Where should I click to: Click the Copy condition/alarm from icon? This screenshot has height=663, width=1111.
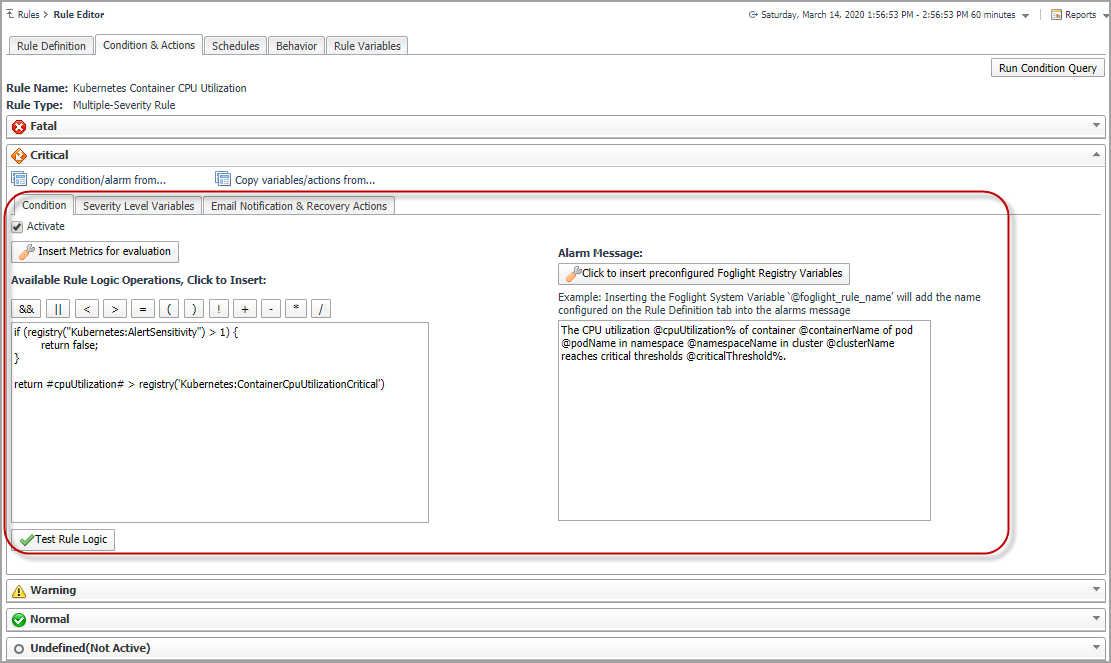click(x=19, y=179)
